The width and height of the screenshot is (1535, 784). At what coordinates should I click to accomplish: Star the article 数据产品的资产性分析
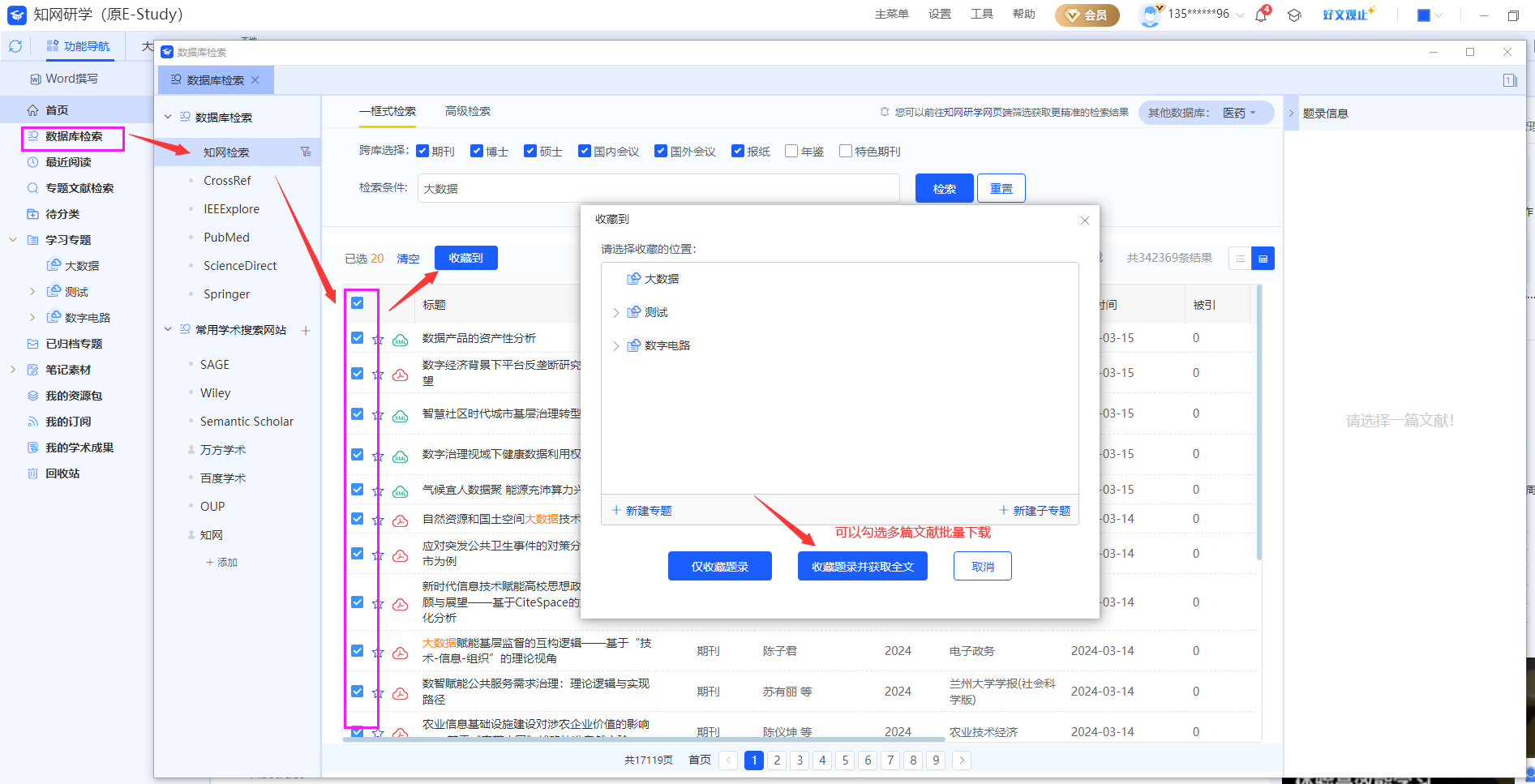[x=377, y=340]
